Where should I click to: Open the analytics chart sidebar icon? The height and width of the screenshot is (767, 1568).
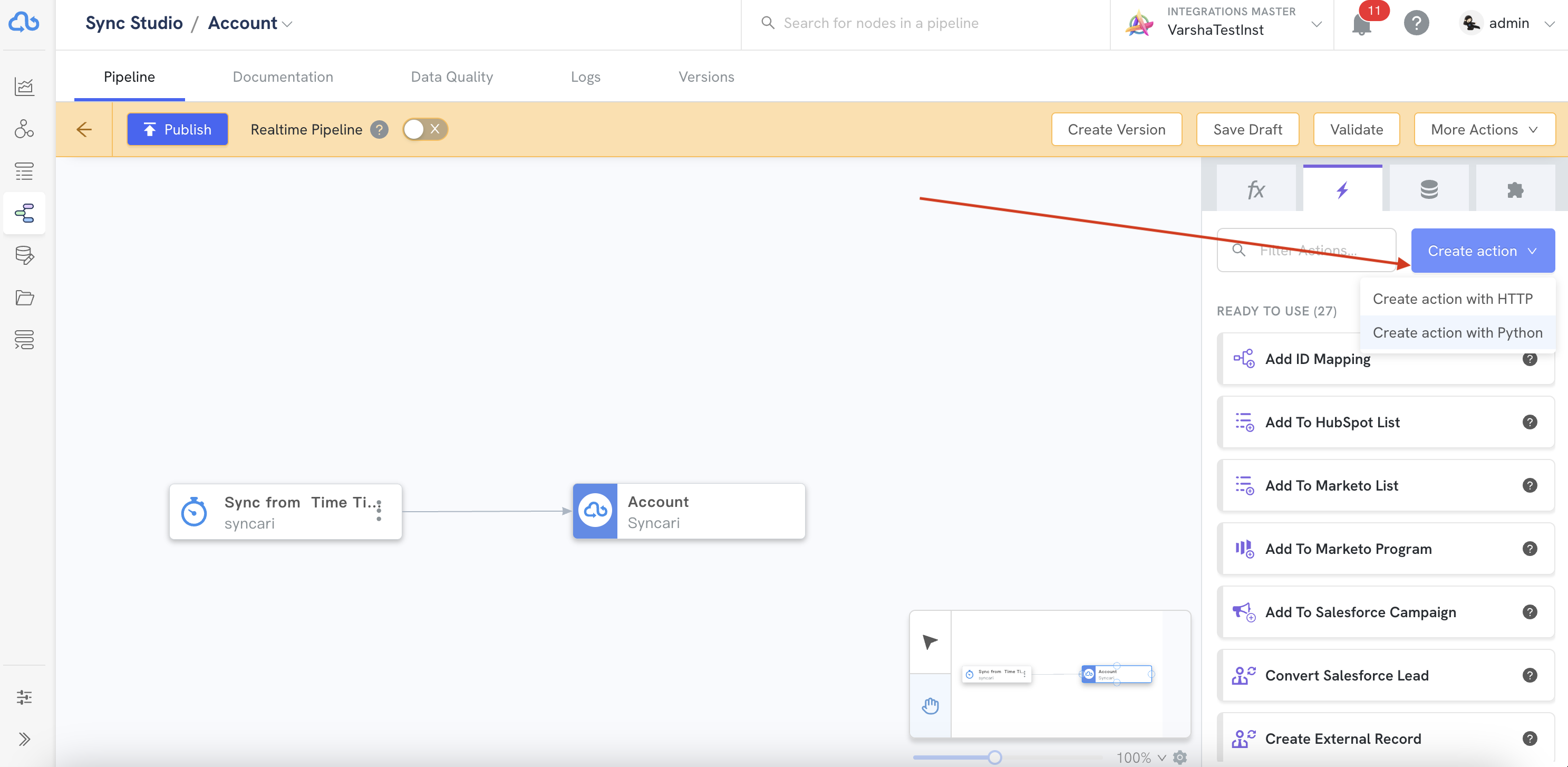tap(24, 87)
